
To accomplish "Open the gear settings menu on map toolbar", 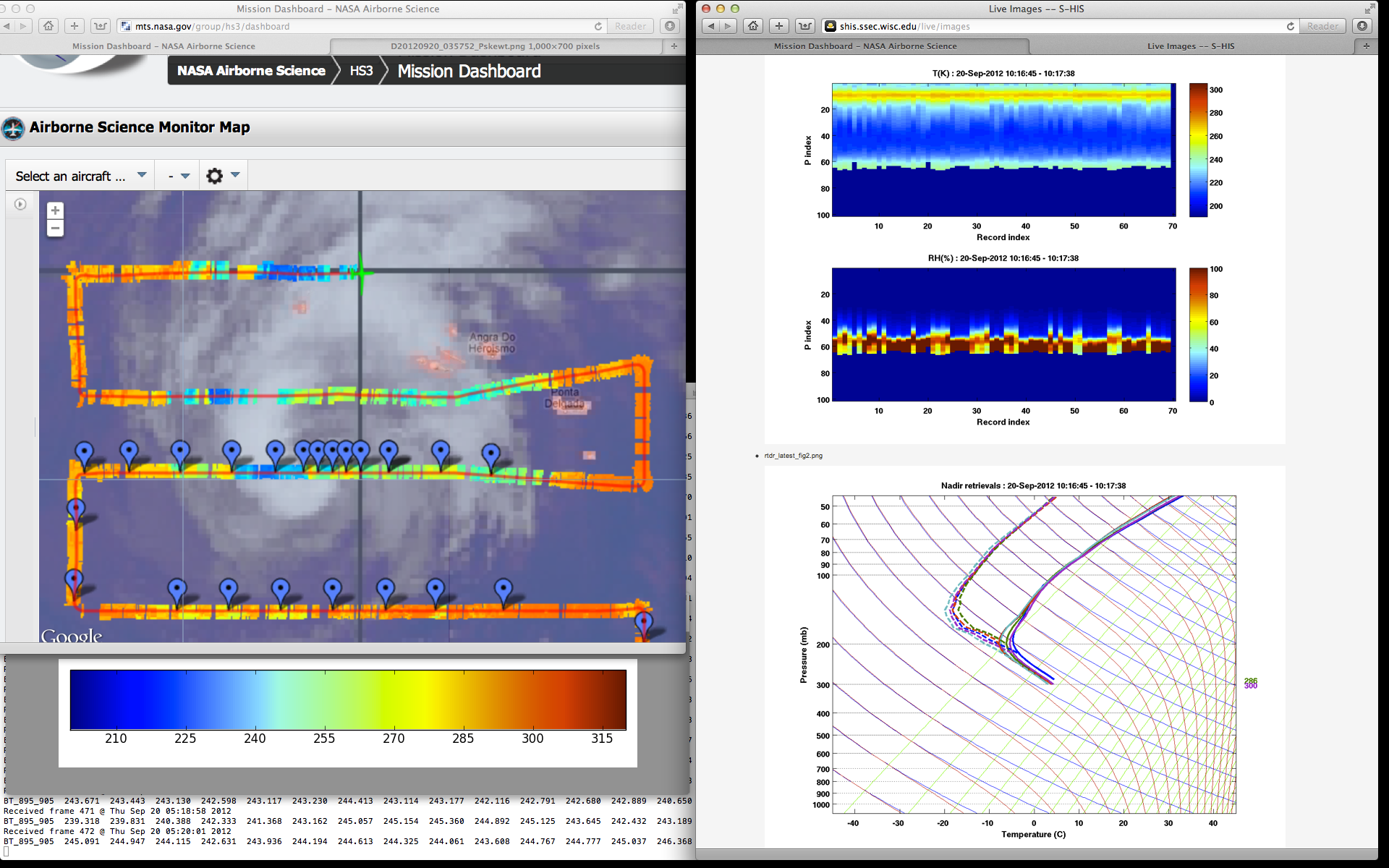I will point(215,176).
